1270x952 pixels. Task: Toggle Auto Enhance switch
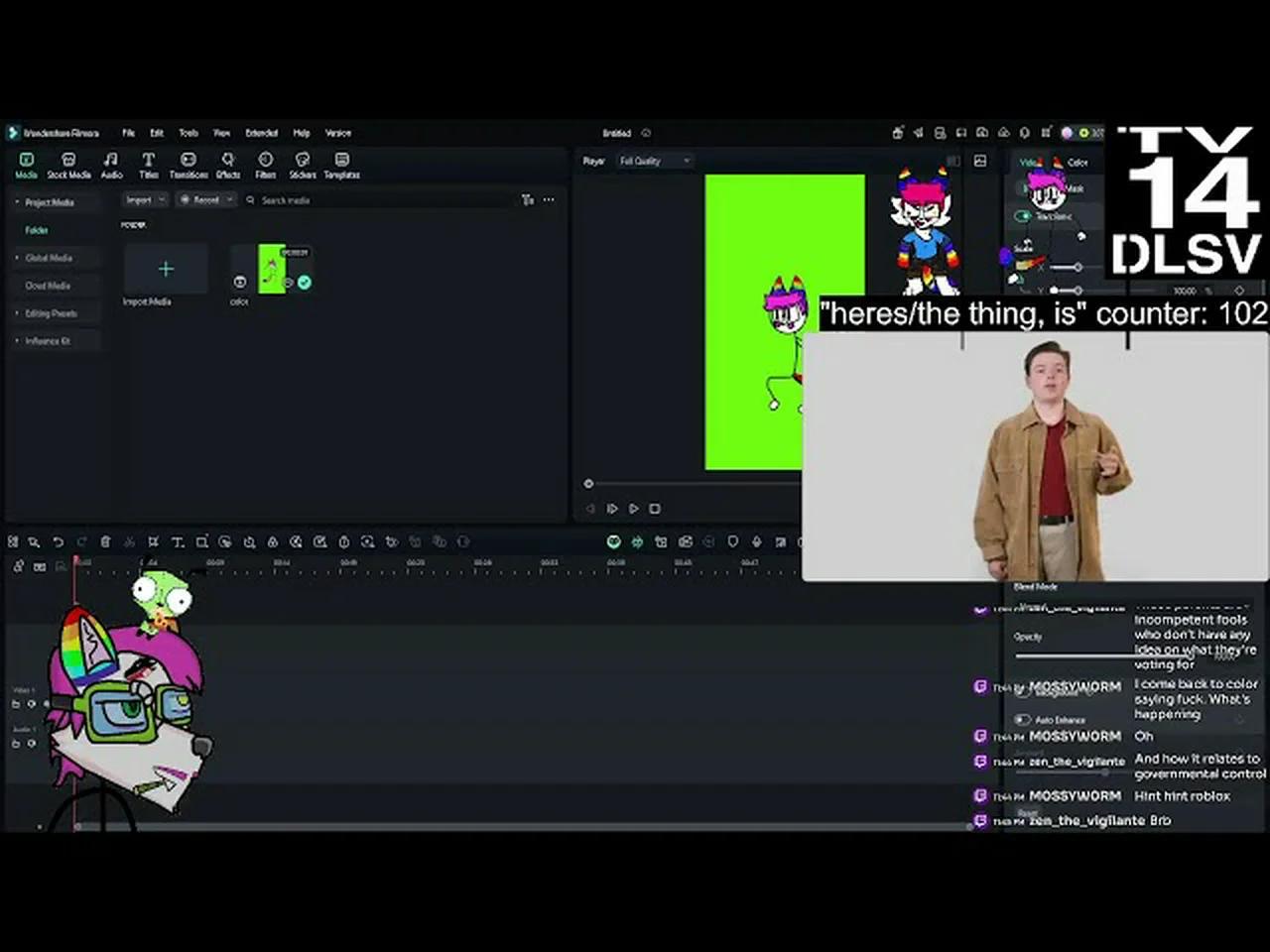[x=1023, y=720]
